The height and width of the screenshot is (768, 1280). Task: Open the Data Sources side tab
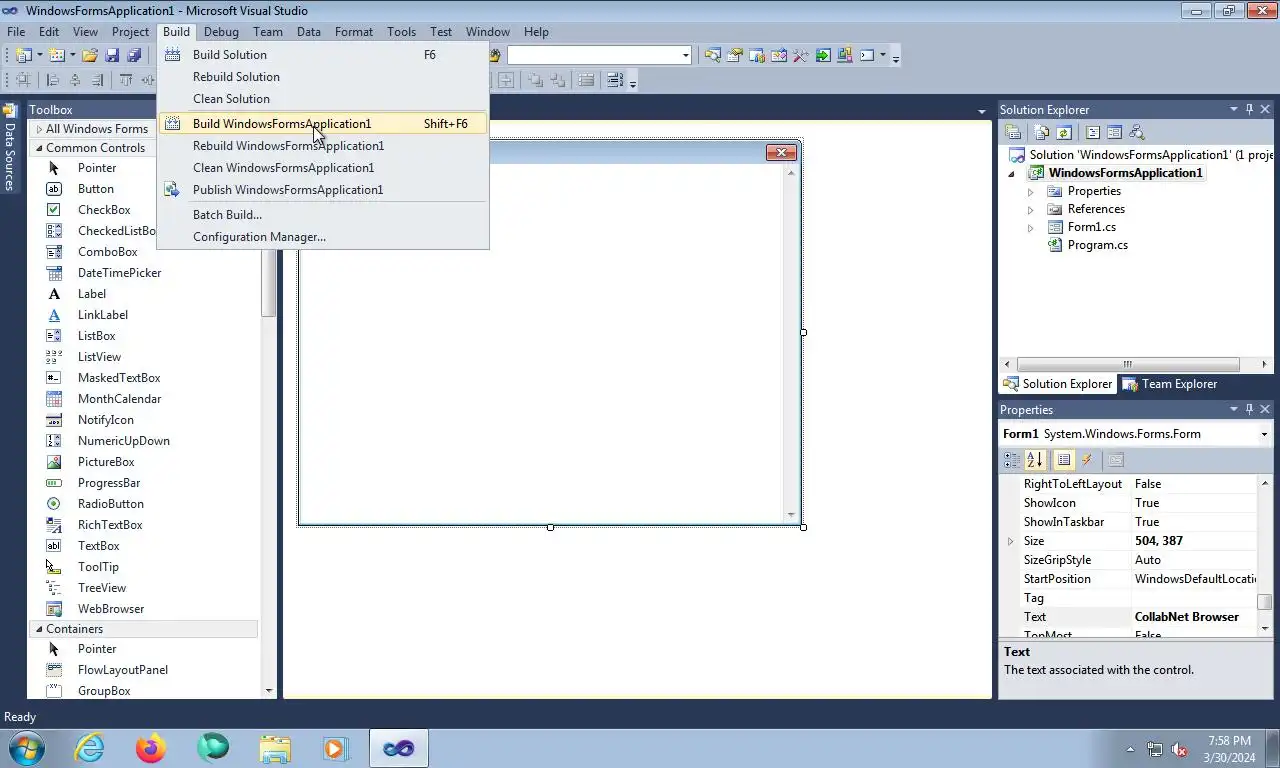pyautogui.click(x=9, y=148)
